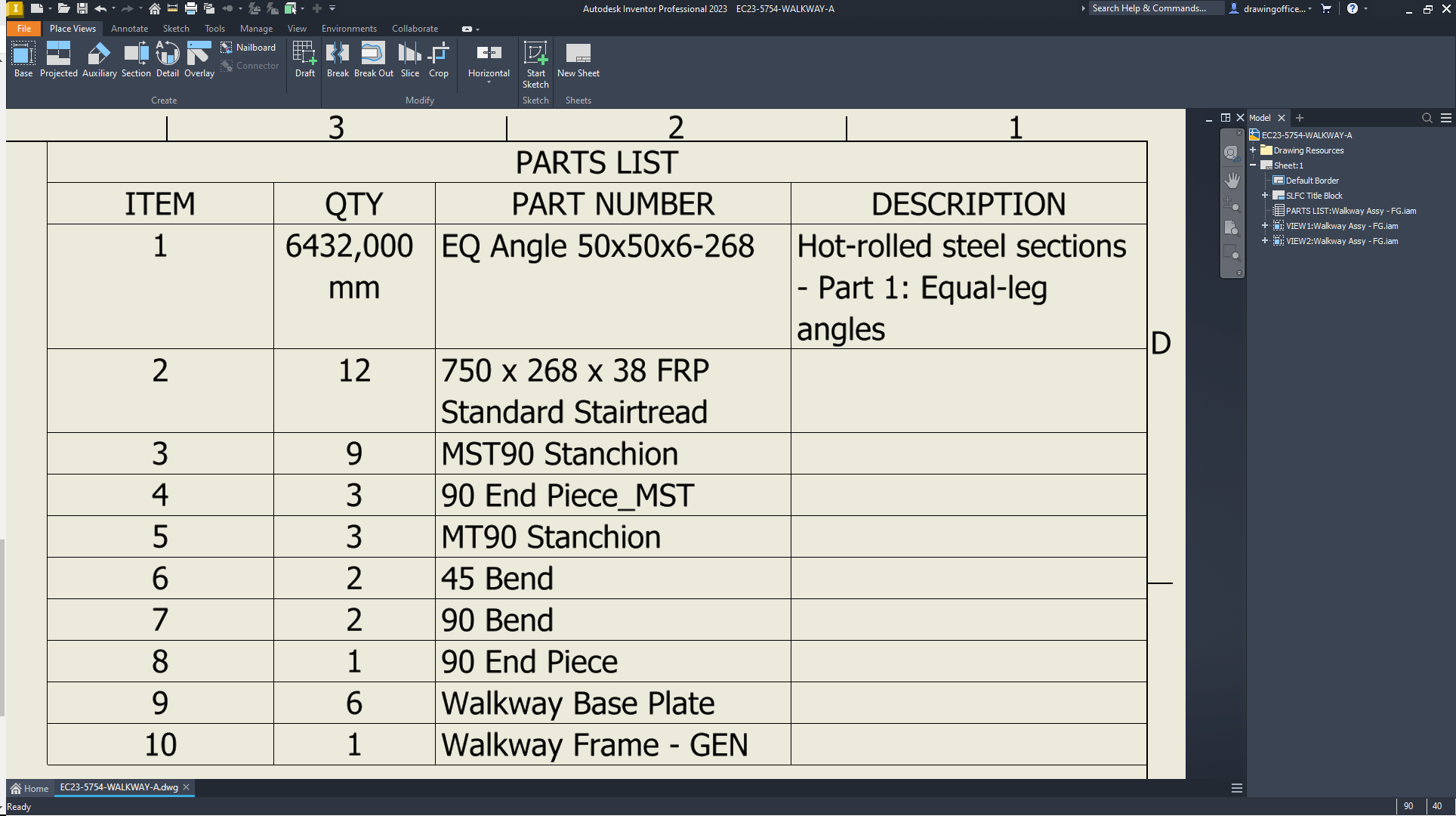Screen dimensions: 1456x816
Task: Switch to the Annotate ribbon tab
Action: (x=129, y=29)
